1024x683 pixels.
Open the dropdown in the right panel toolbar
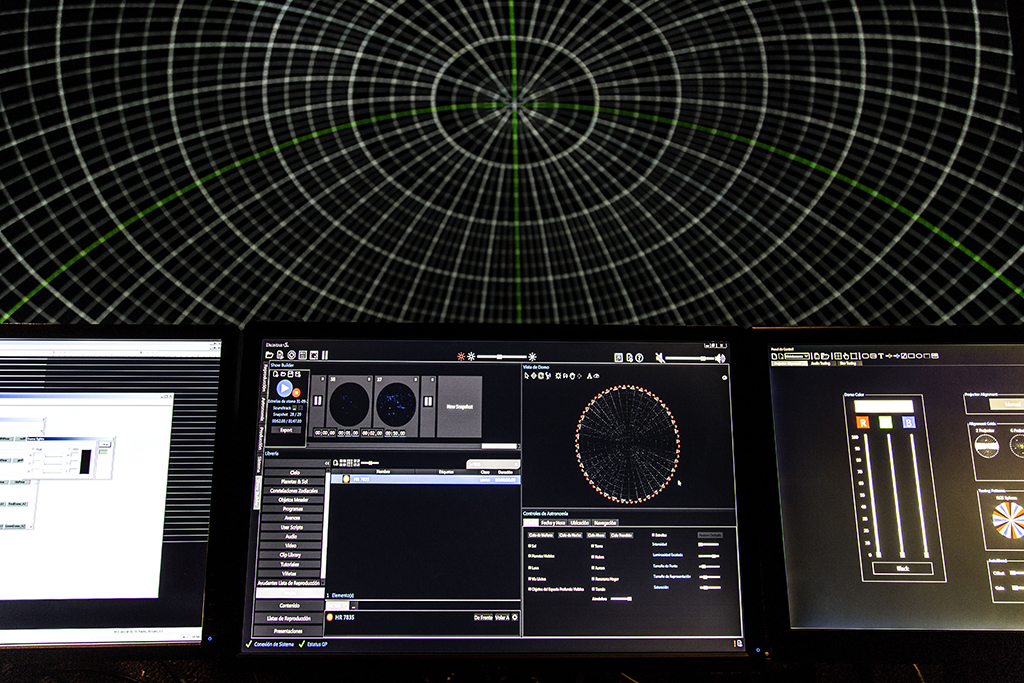(x=796, y=356)
